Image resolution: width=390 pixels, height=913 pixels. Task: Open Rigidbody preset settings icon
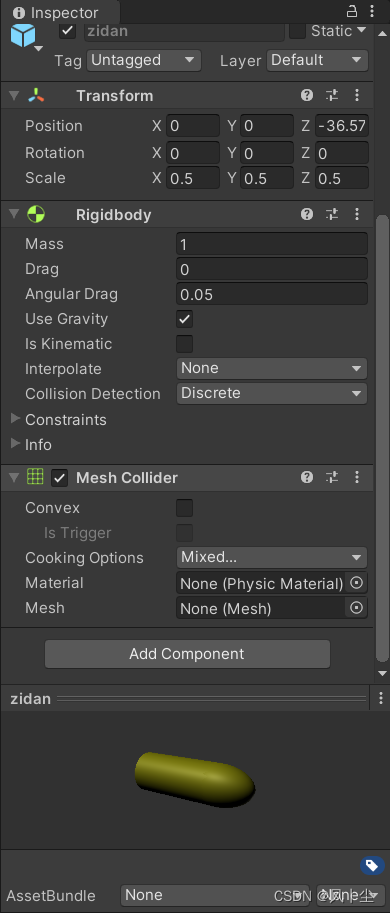point(332,214)
